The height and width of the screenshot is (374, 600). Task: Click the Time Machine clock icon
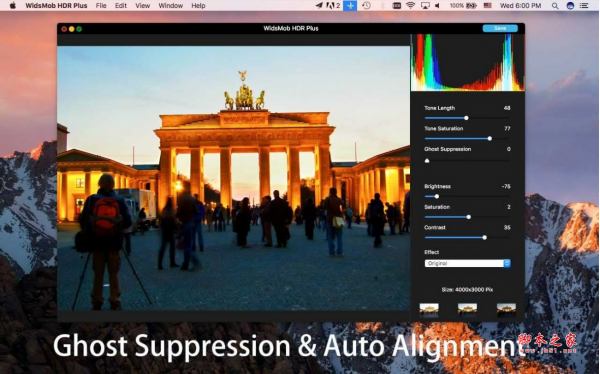[366, 6]
